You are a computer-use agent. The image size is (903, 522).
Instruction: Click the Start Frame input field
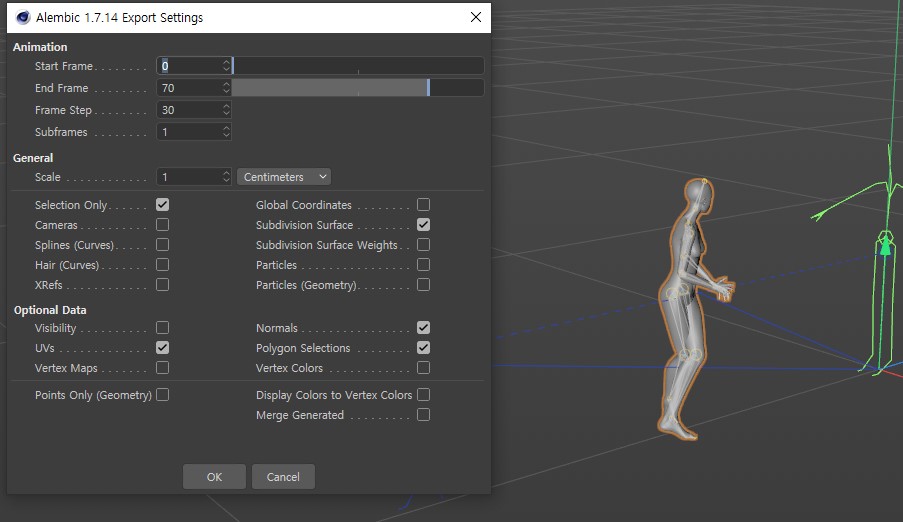189,66
